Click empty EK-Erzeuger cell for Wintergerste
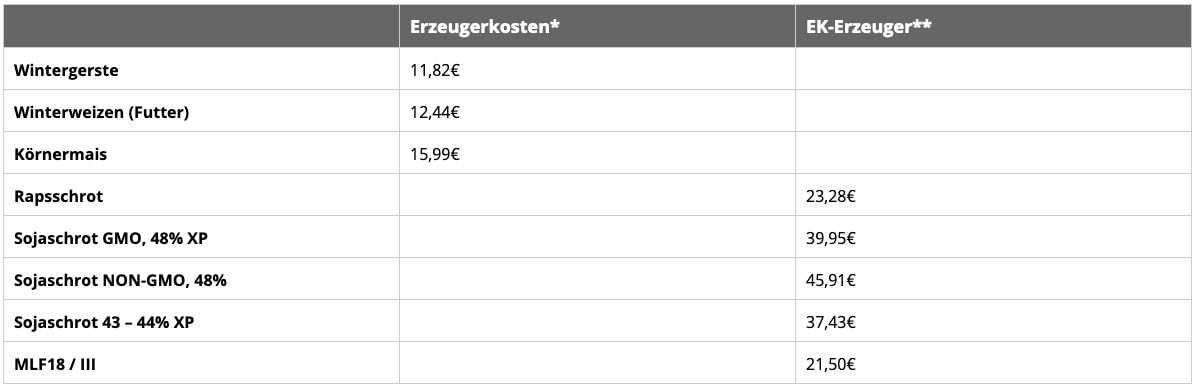This screenshot has width=1196, height=389. [x=993, y=69]
